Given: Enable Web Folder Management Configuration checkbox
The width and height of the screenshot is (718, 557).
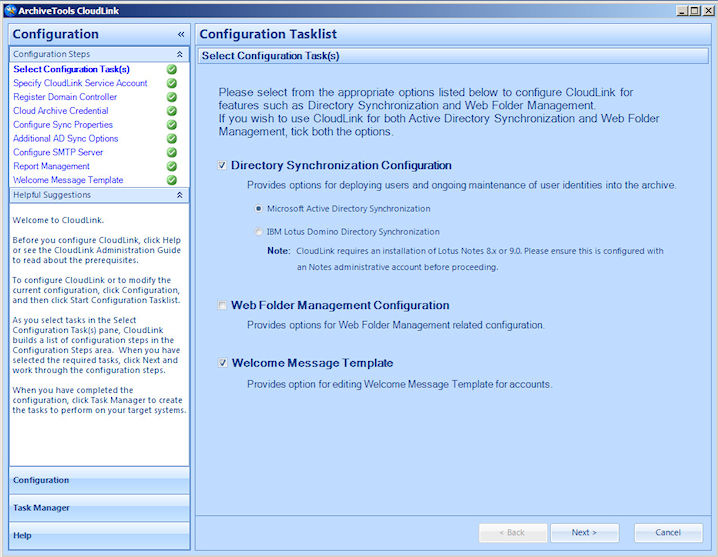Looking at the screenshot, I should click(x=222, y=305).
